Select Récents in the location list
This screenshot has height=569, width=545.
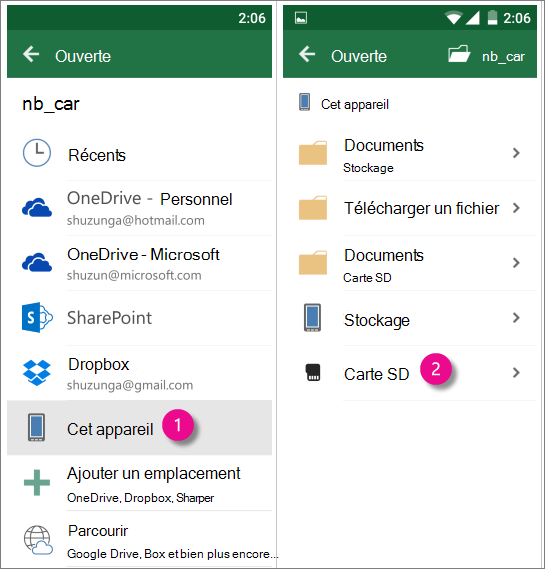pyautogui.click(x=139, y=153)
